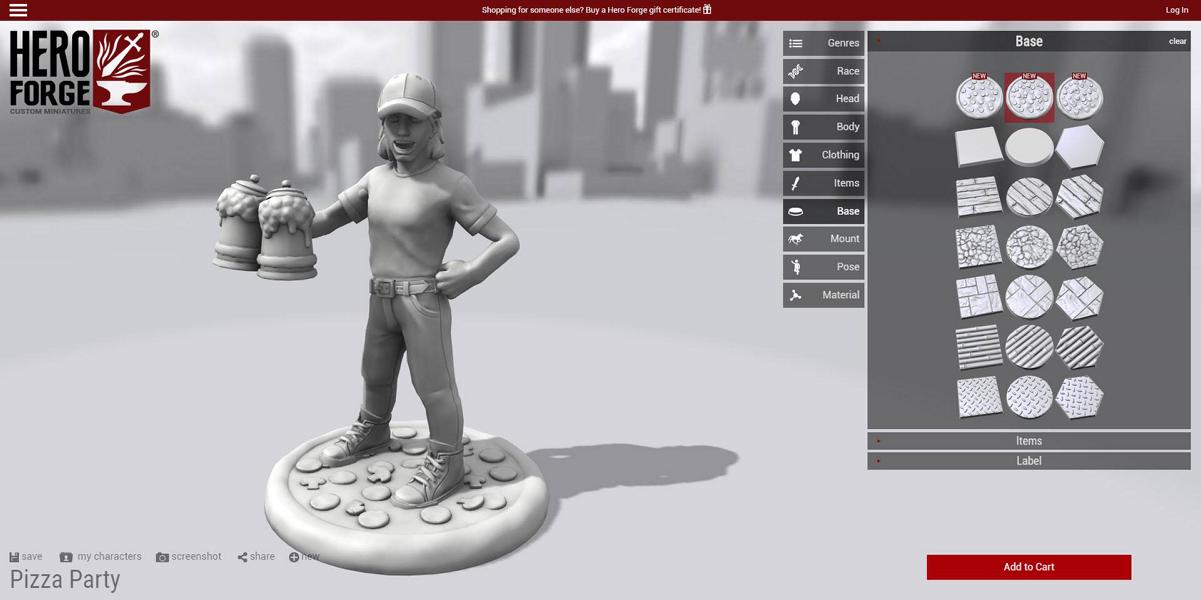Image resolution: width=1201 pixels, height=600 pixels.
Task: Select the Base category tab
Action: 823,211
